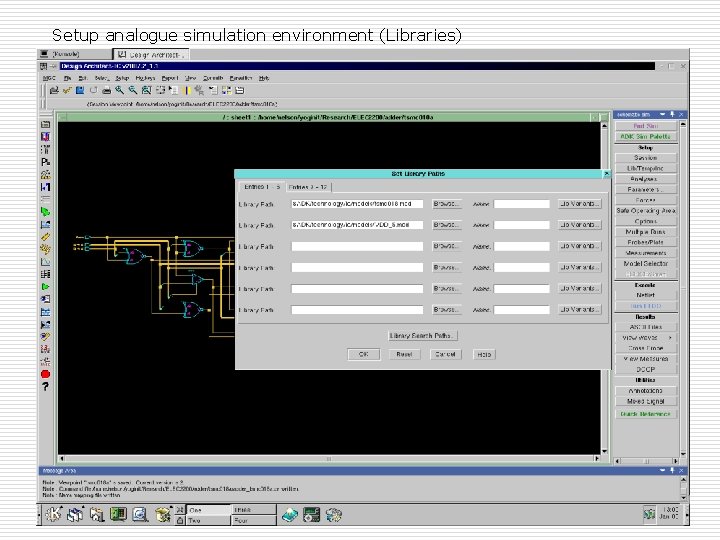Viewport: 720px width, 540px height.
Task: Cancel the Set Library Paths dialog
Action: (444, 354)
